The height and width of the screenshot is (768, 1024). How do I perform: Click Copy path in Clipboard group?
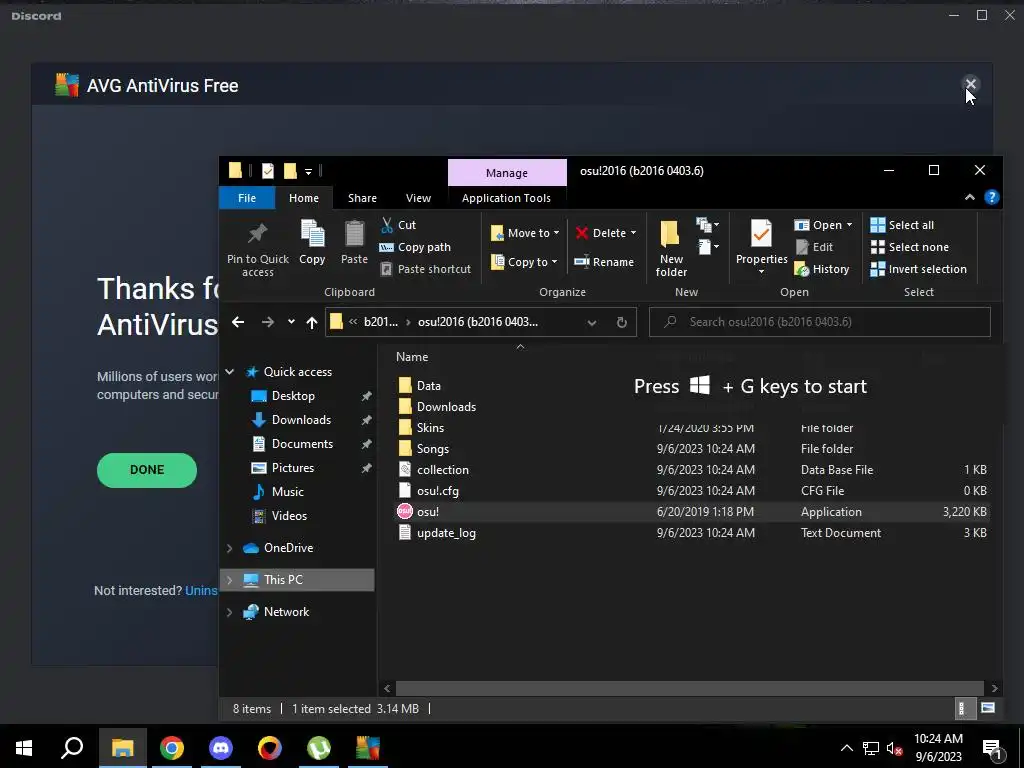(415, 247)
